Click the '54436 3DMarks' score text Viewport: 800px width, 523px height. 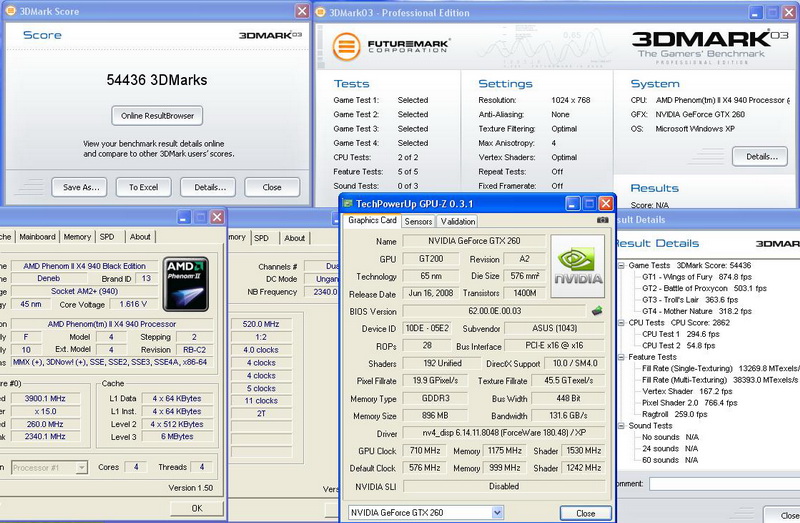point(157,80)
